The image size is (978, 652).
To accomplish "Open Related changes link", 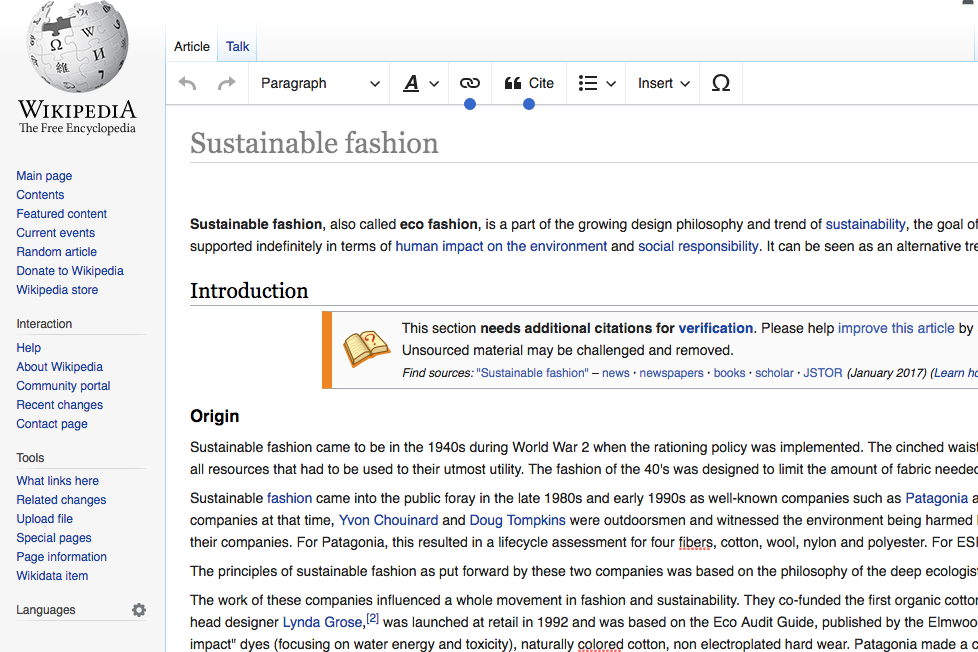I will (x=61, y=500).
